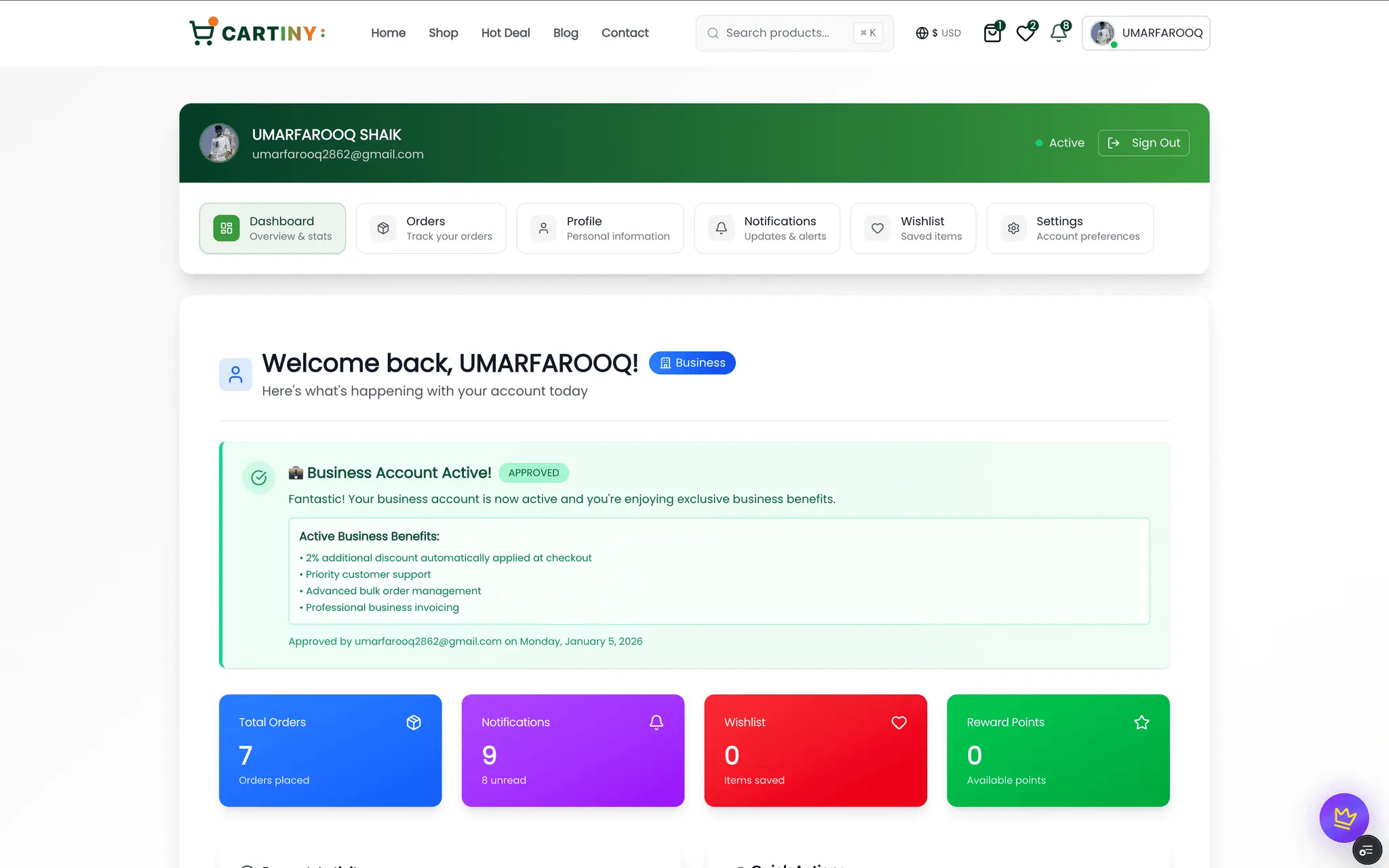The image size is (1389, 868).
Task: Click the blue user icon beside welcome
Action: click(235, 374)
